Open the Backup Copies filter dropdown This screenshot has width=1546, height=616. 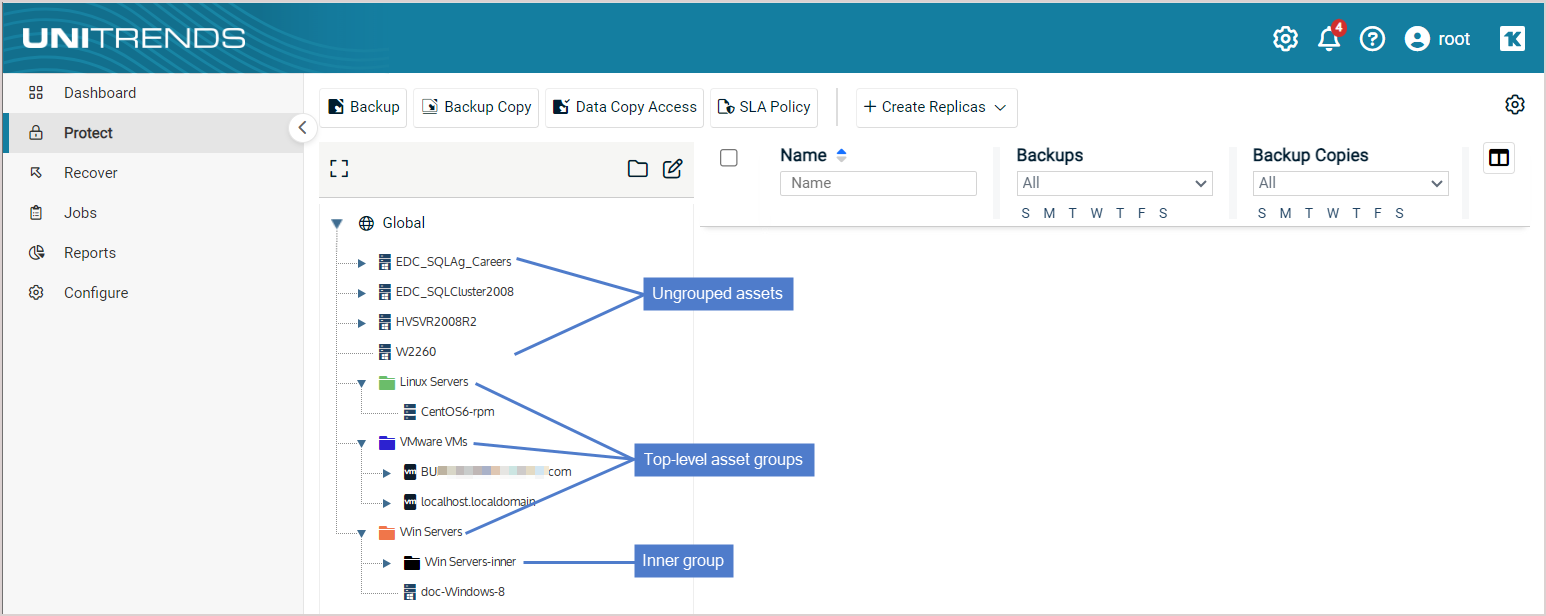coord(1350,183)
